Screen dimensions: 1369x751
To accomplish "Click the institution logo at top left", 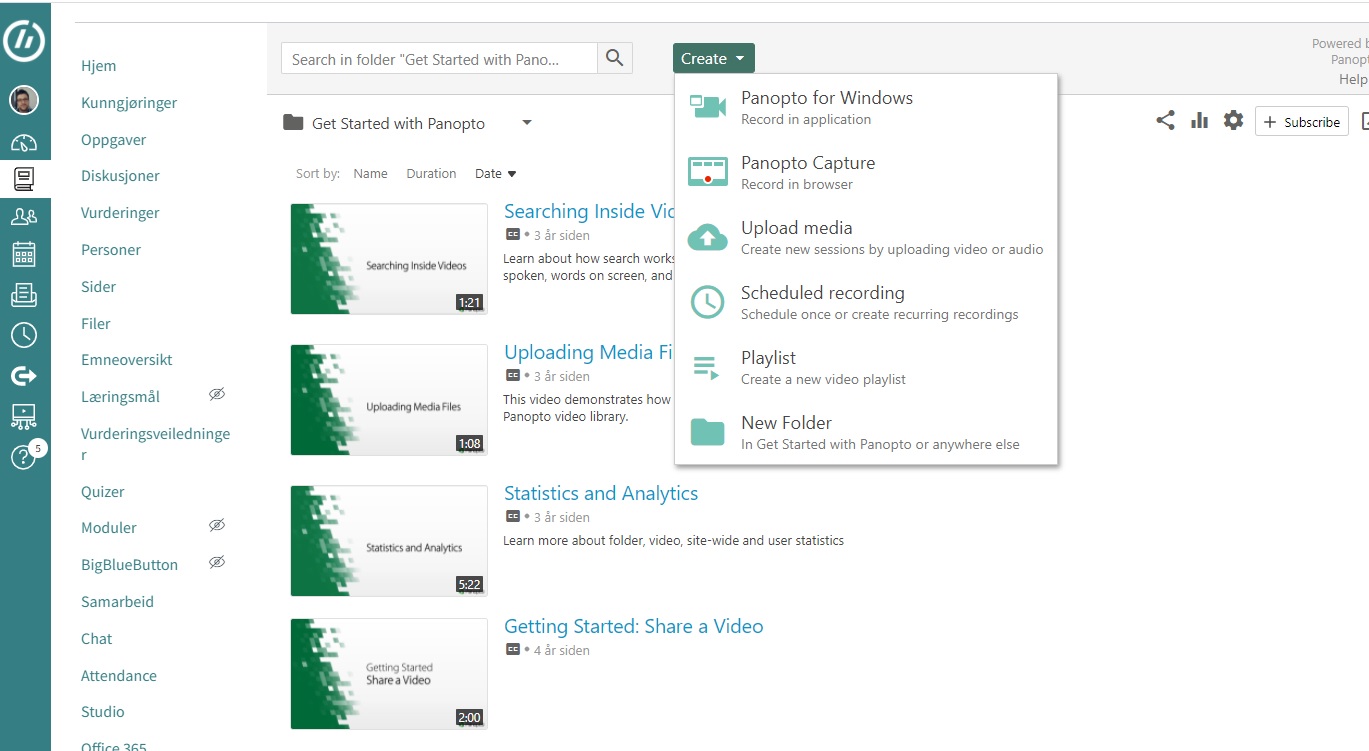I will pyautogui.click(x=24, y=40).
